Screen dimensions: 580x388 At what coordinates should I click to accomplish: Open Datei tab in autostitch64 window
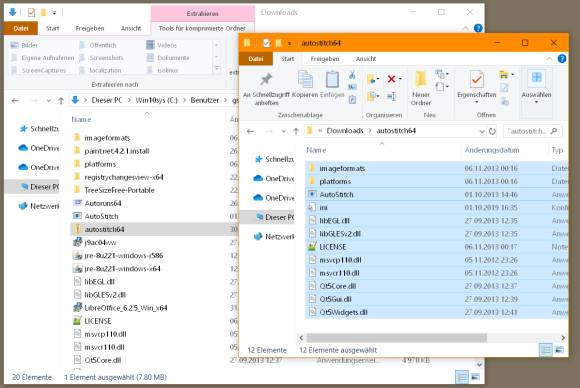click(256, 59)
